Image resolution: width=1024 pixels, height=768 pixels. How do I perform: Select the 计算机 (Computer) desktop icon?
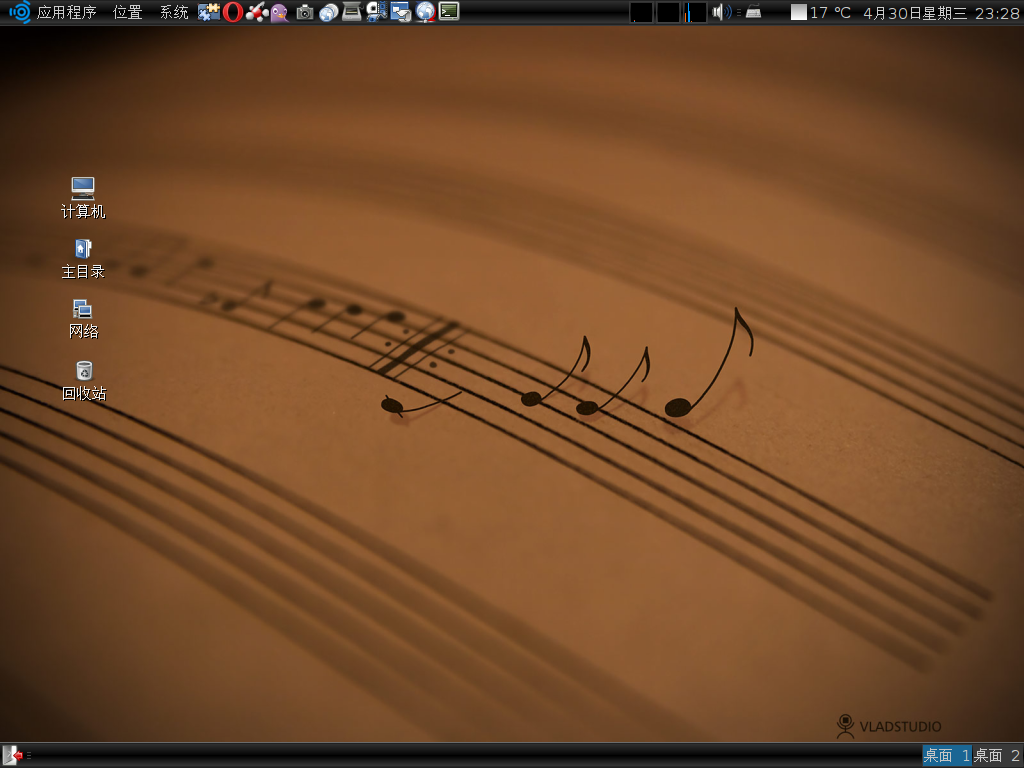83,198
